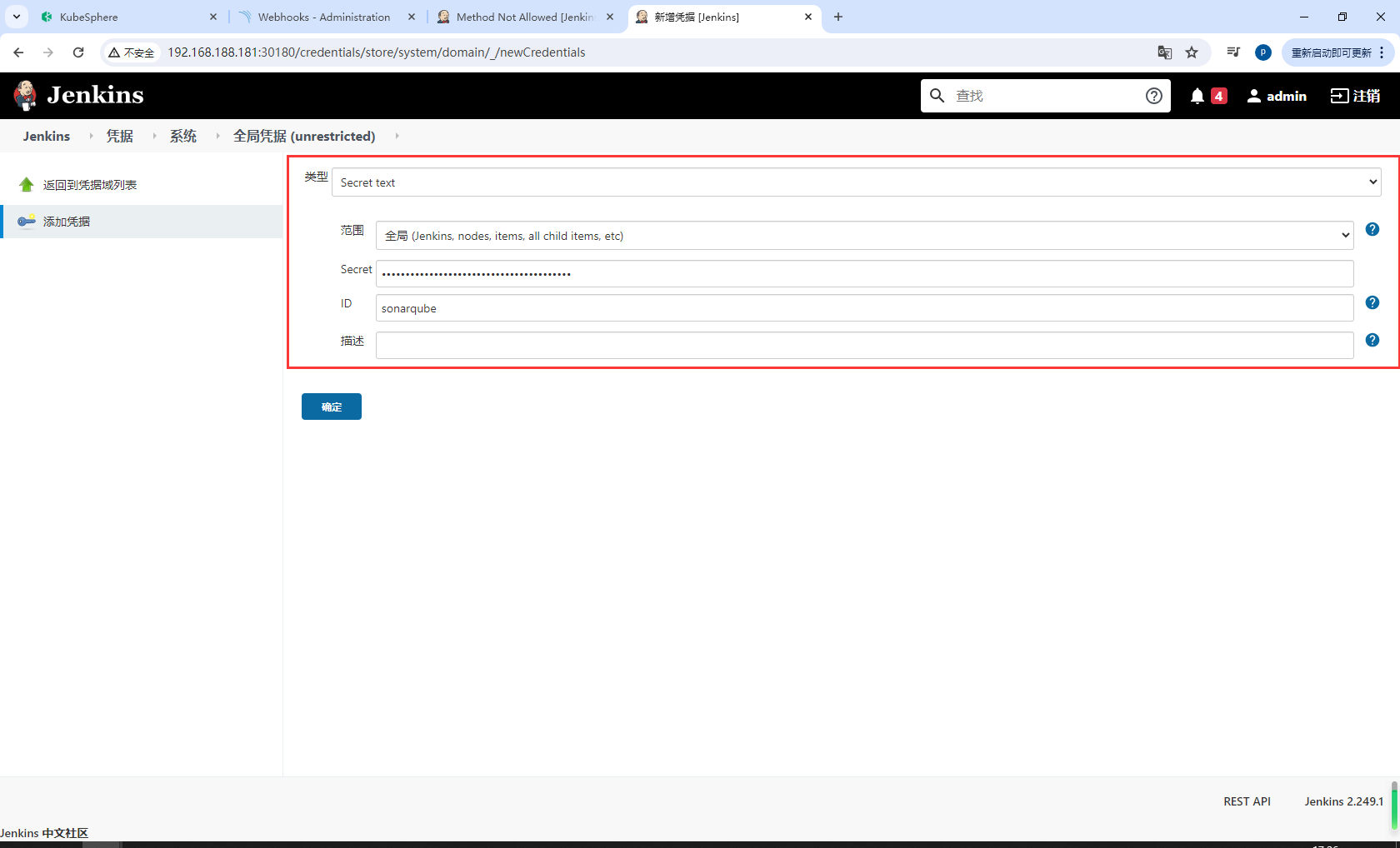Open the REST API footer link
This screenshot has height=848, width=1400.
pos(1247,801)
